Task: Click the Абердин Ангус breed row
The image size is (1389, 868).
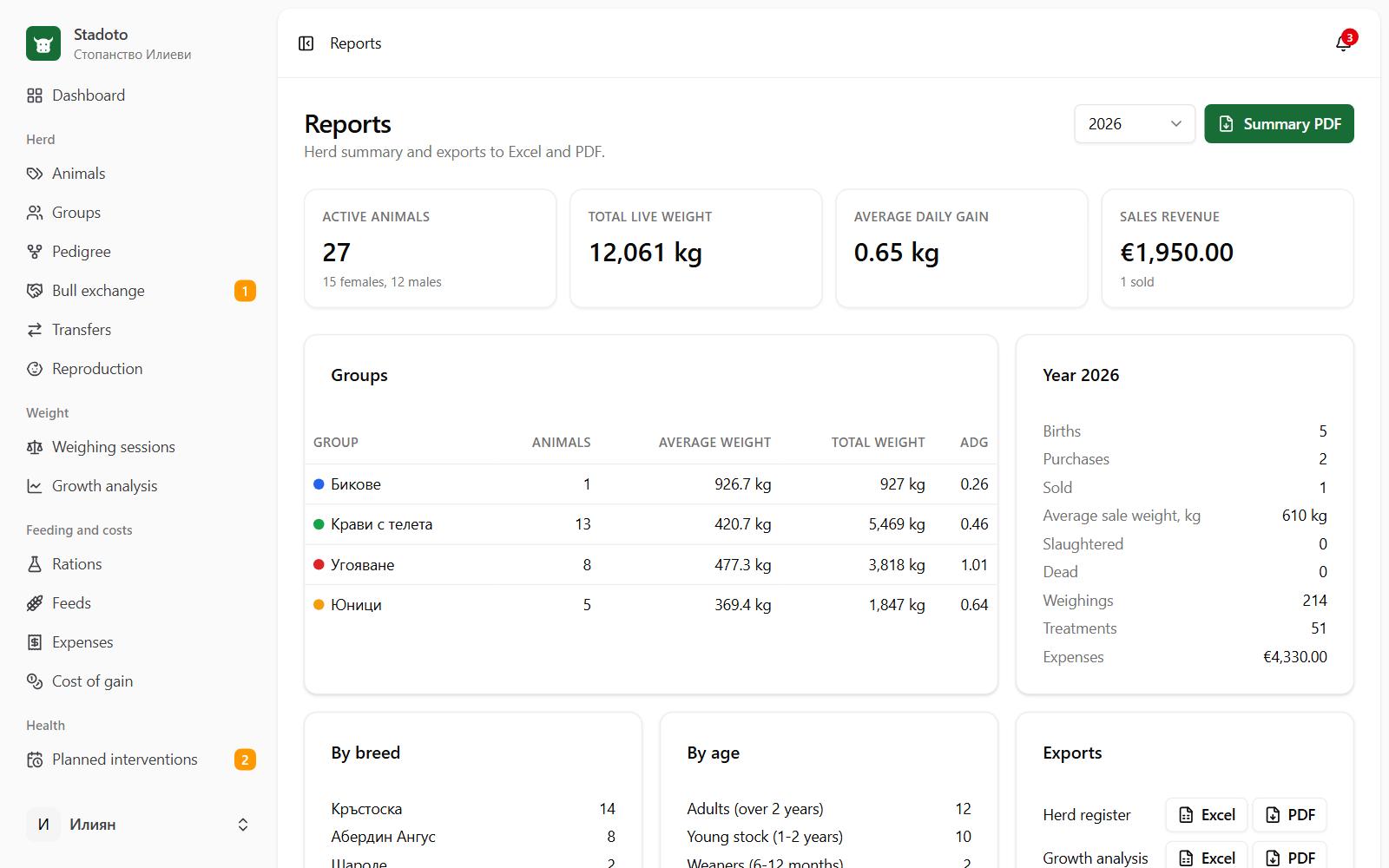Action: point(473,837)
